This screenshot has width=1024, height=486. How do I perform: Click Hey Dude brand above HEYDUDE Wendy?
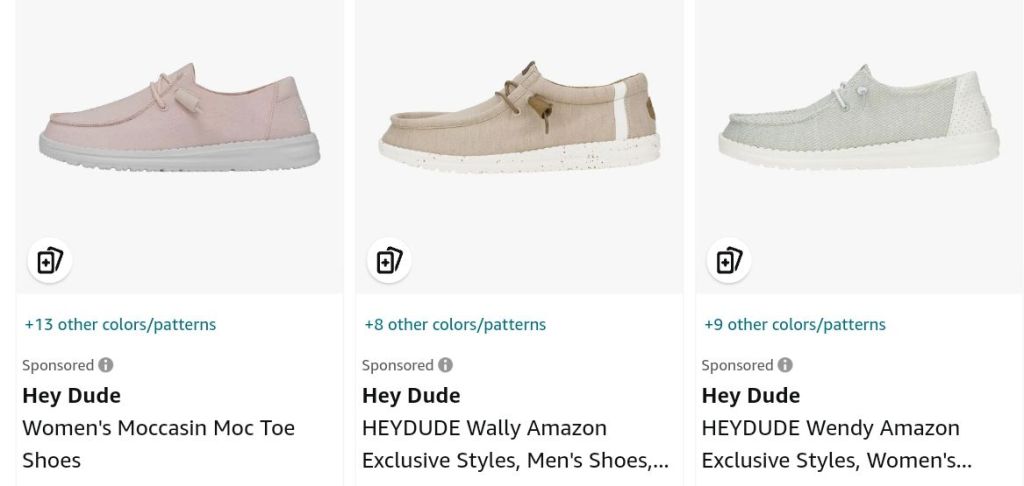[751, 395]
